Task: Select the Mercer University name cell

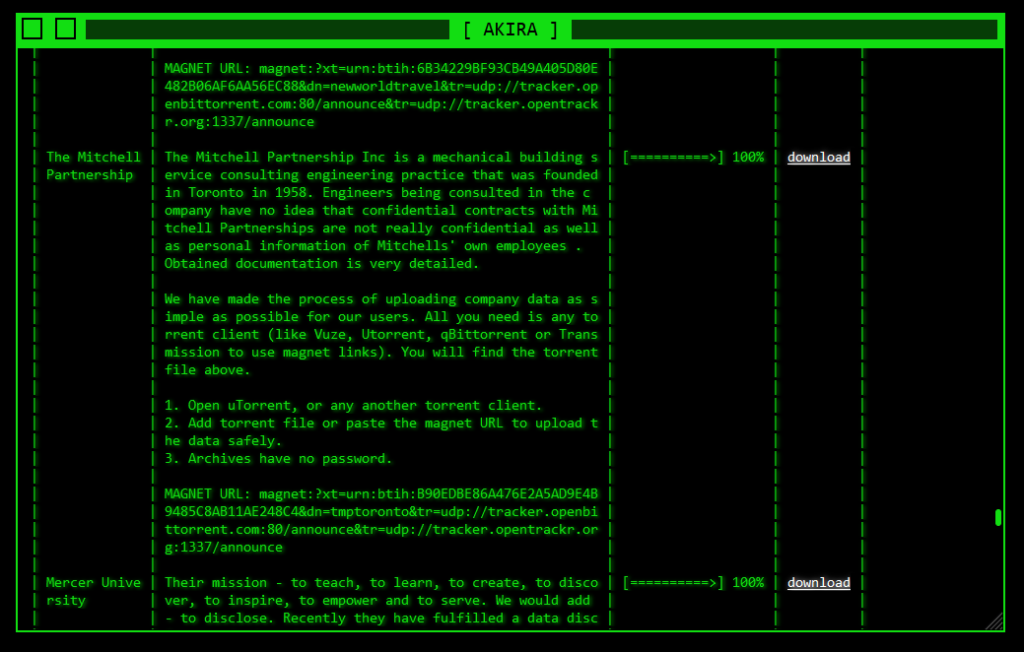Action: (x=93, y=591)
